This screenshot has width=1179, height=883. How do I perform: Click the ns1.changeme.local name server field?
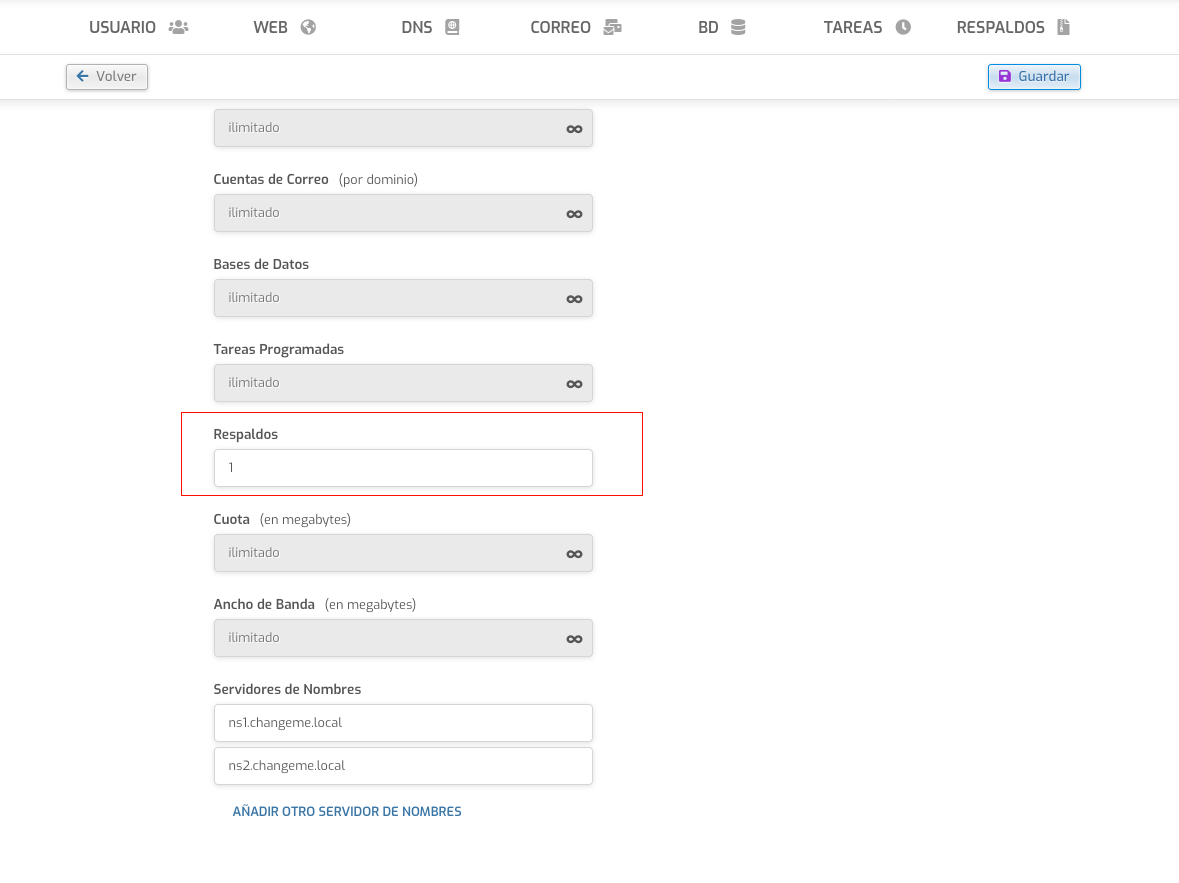pyautogui.click(x=403, y=723)
